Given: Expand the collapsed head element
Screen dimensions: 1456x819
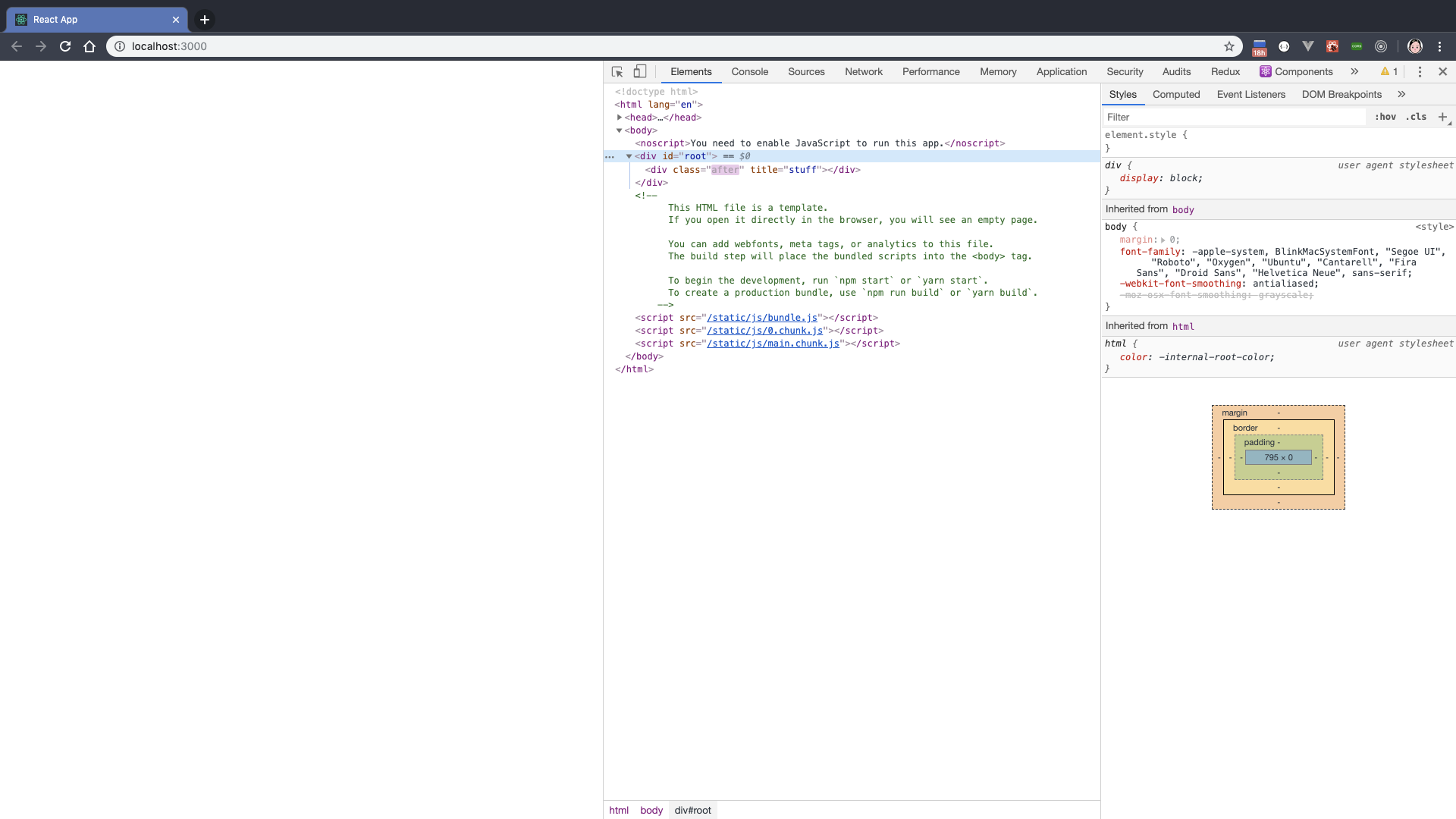Looking at the screenshot, I should pyautogui.click(x=620, y=118).
